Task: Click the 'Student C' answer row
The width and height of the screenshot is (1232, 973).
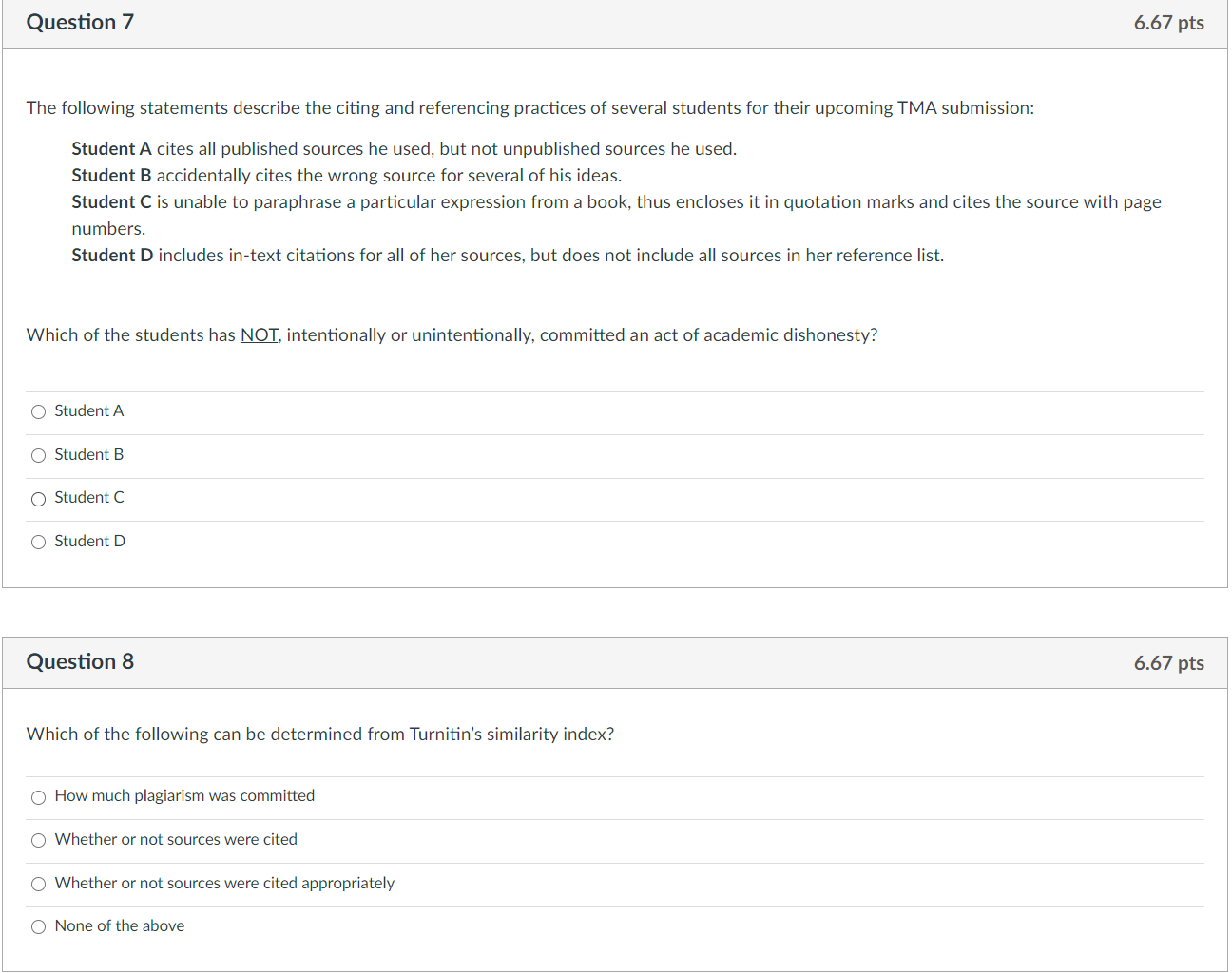Action: 88,497
